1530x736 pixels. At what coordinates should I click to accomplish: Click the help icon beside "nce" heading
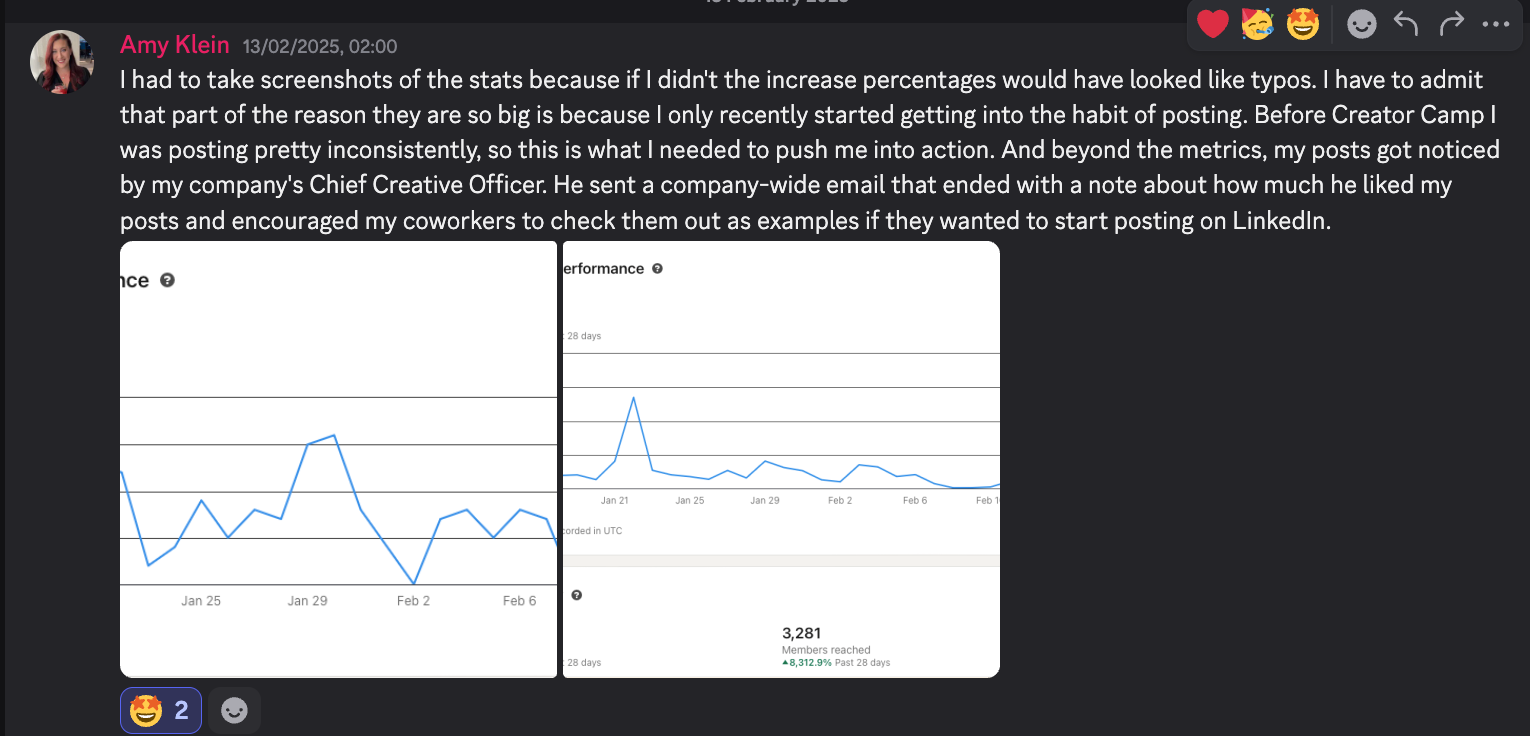168,281
